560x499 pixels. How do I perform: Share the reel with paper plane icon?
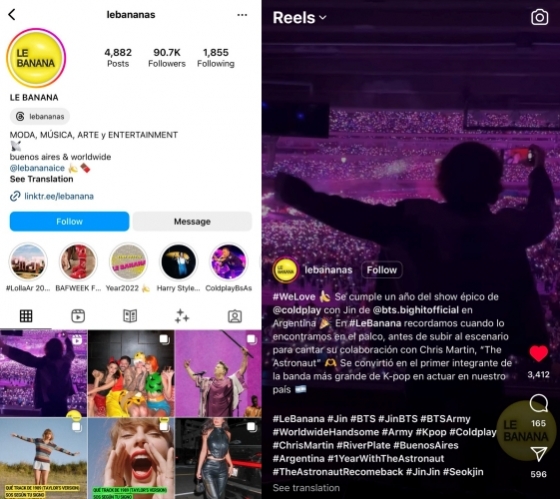click(x=539, y=454)
